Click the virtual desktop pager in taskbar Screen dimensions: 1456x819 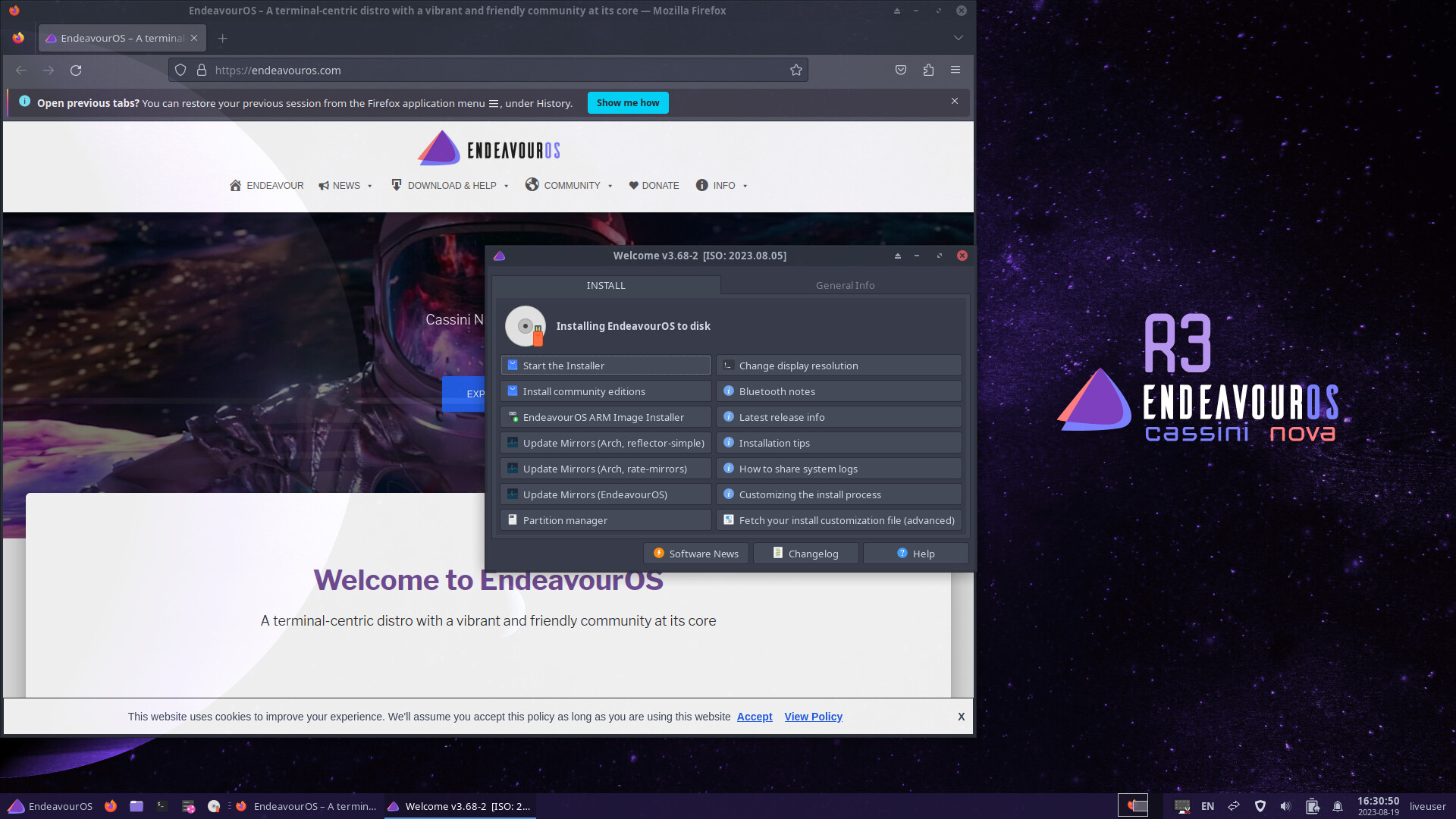click(1133, 805)
